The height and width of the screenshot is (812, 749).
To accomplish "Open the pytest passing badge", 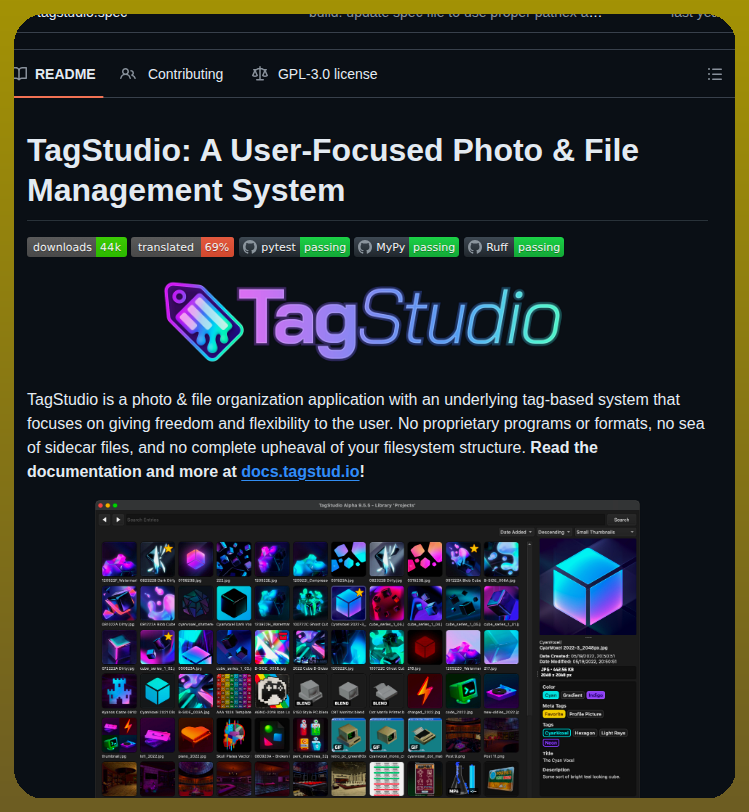I will [294, 247].
